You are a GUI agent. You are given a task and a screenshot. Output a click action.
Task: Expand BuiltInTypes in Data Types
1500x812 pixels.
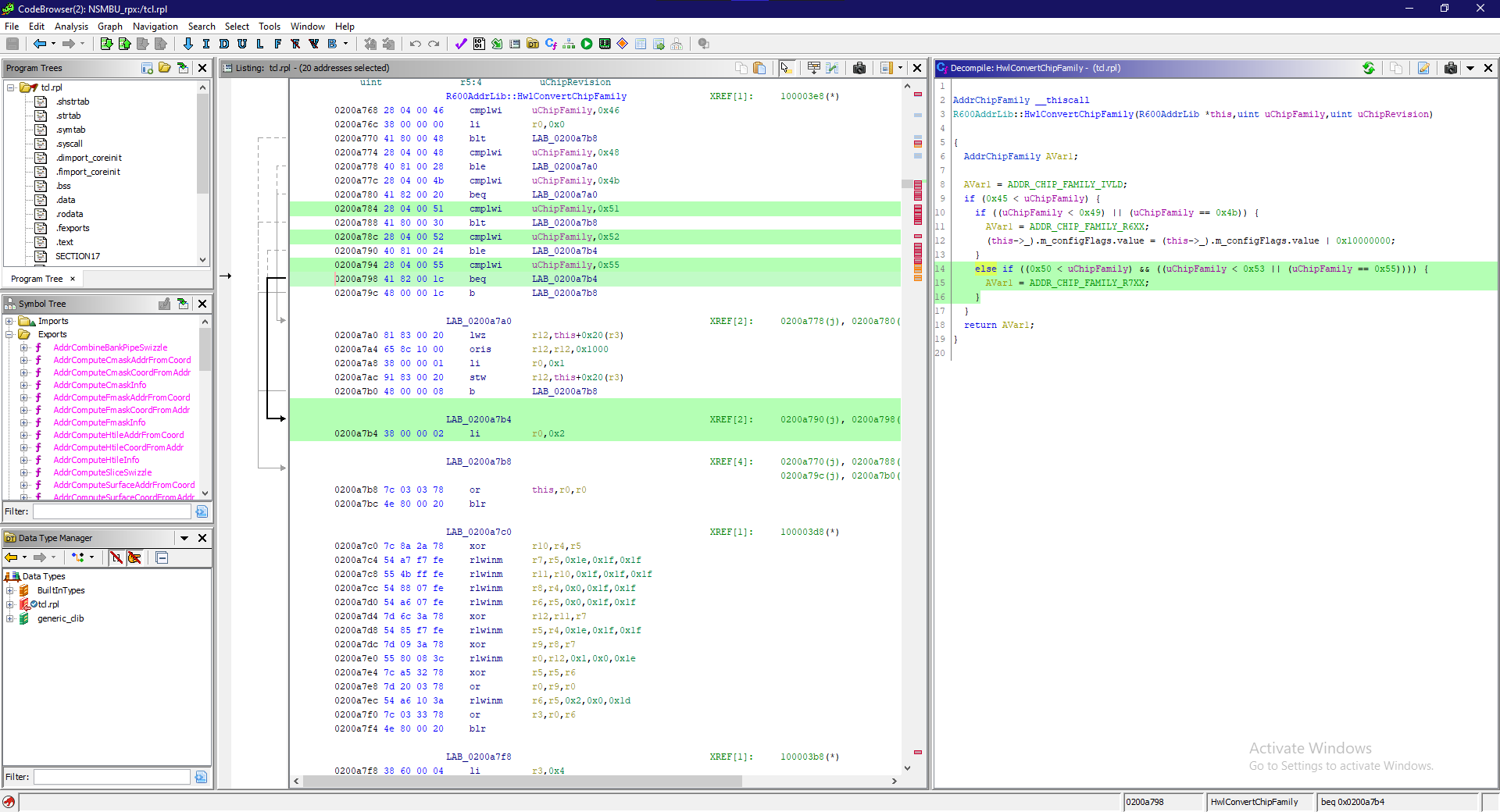pos(9,591)
